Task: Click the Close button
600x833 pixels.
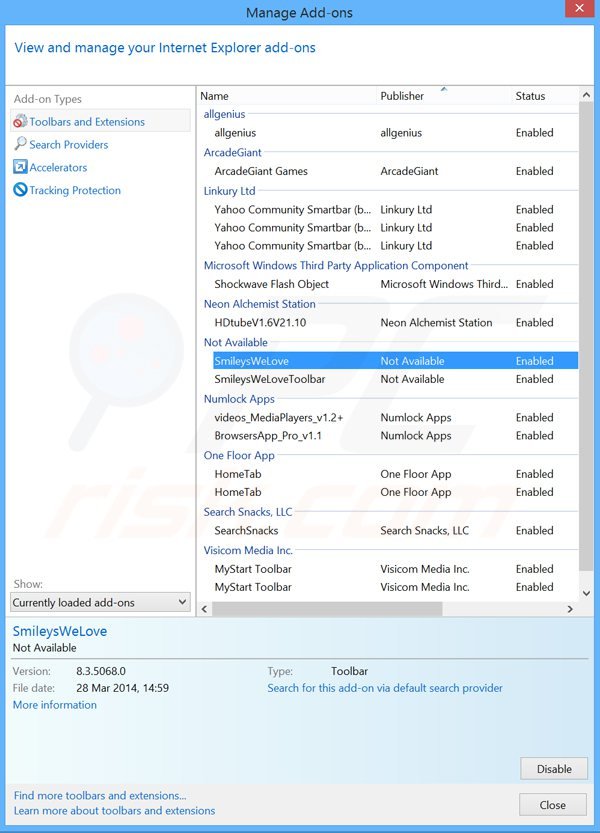Action: 553,805
